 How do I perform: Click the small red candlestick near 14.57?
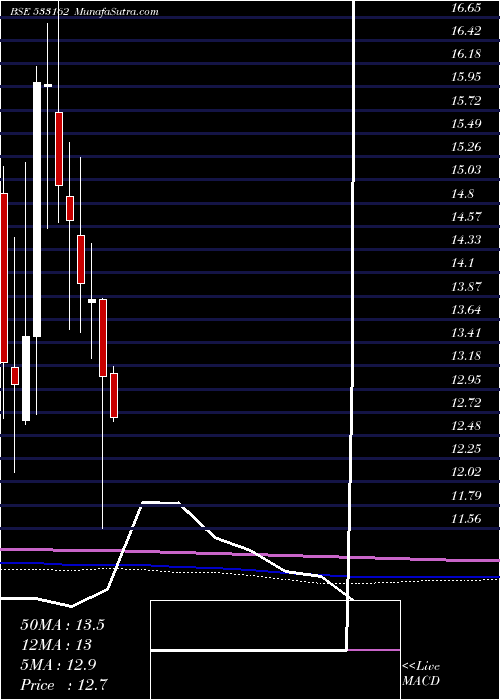70,208
